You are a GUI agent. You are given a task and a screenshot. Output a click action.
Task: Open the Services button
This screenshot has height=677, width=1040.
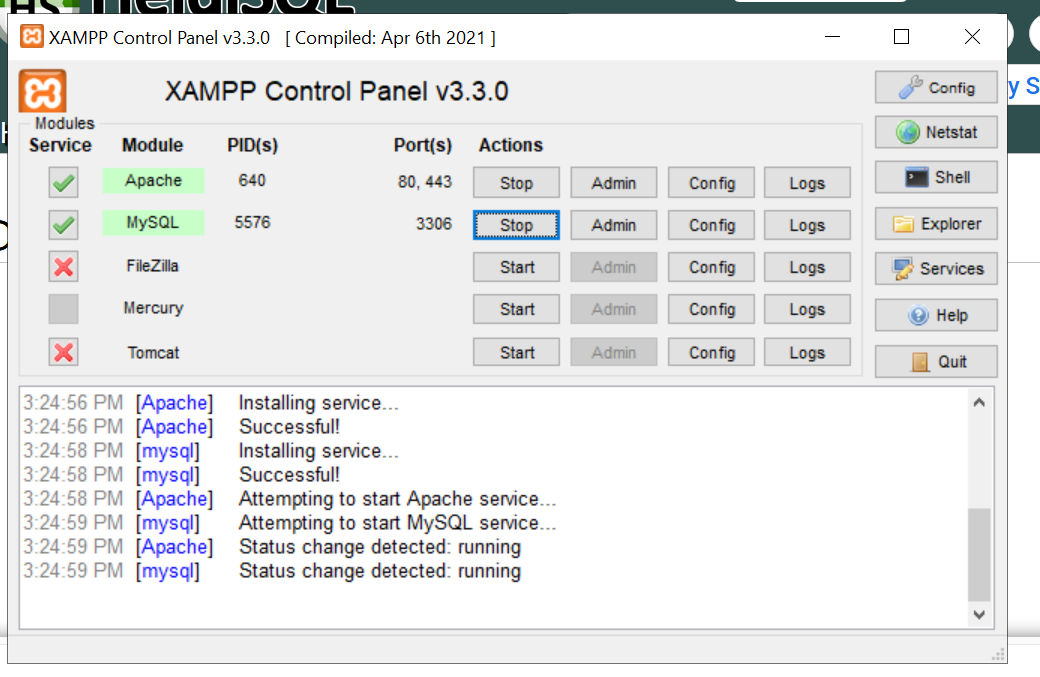(x=936, y=269)
